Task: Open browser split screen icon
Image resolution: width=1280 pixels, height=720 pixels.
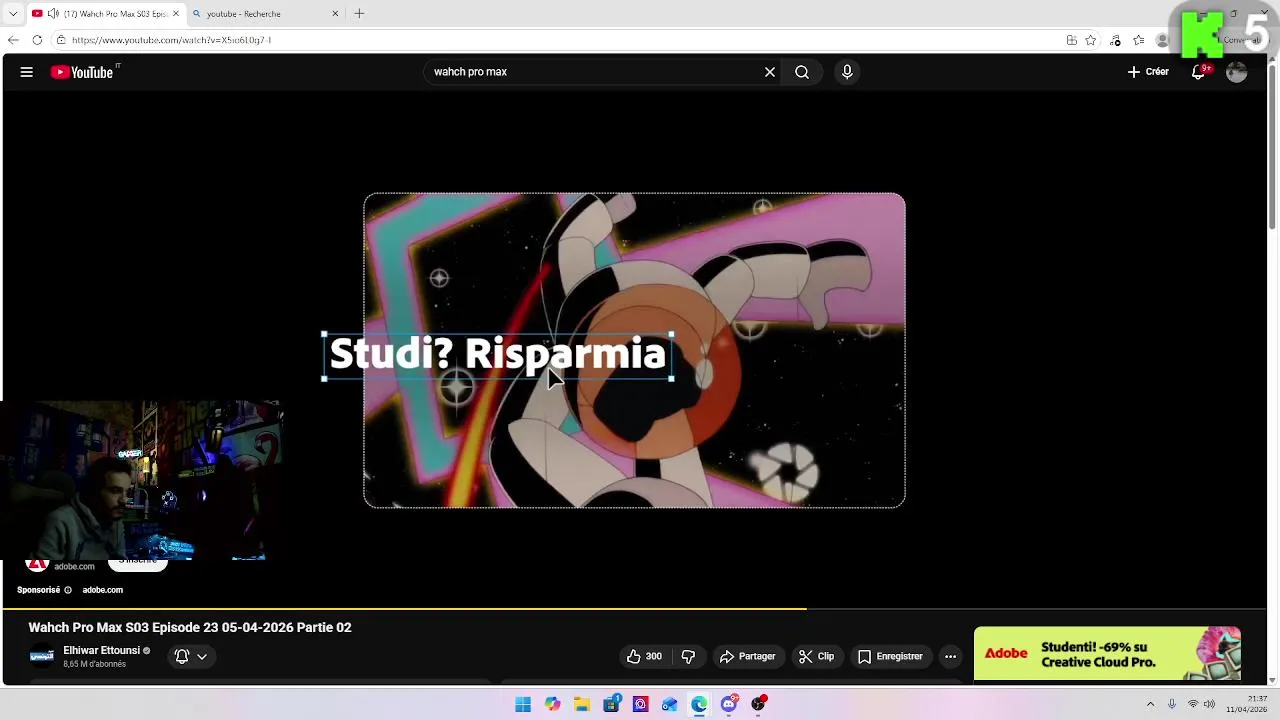Action: (x=1072, y=40)
